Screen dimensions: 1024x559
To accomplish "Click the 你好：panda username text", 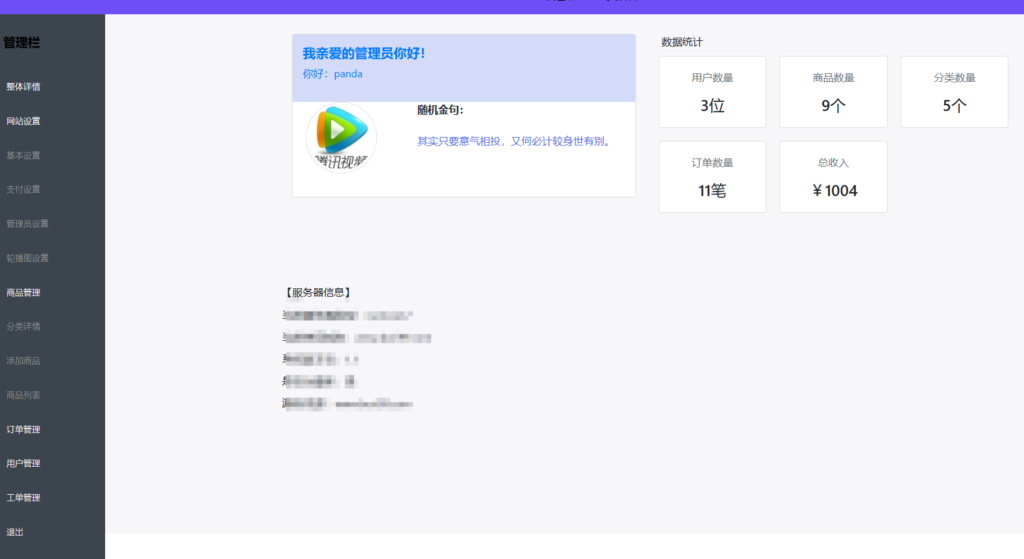I will (x=332, y=74).
